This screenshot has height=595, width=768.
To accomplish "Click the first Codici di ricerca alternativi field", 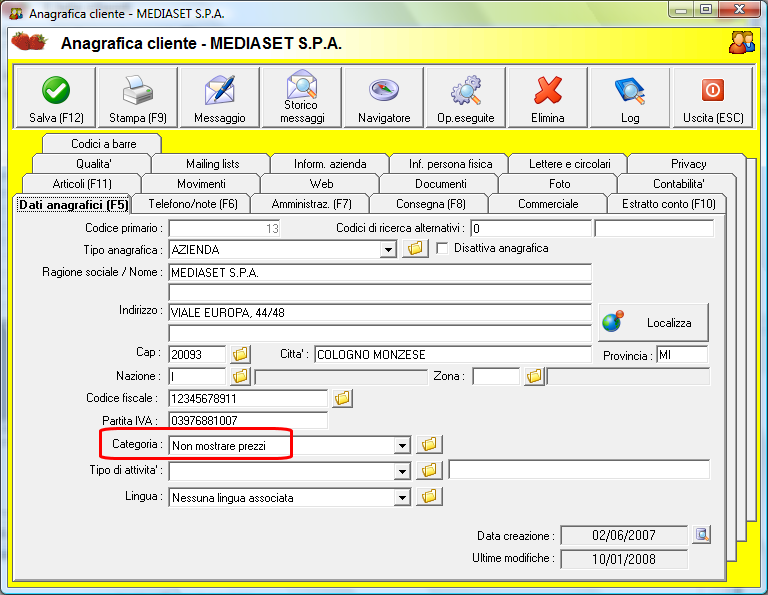I will pyautogui.click(x=531, y=228).
